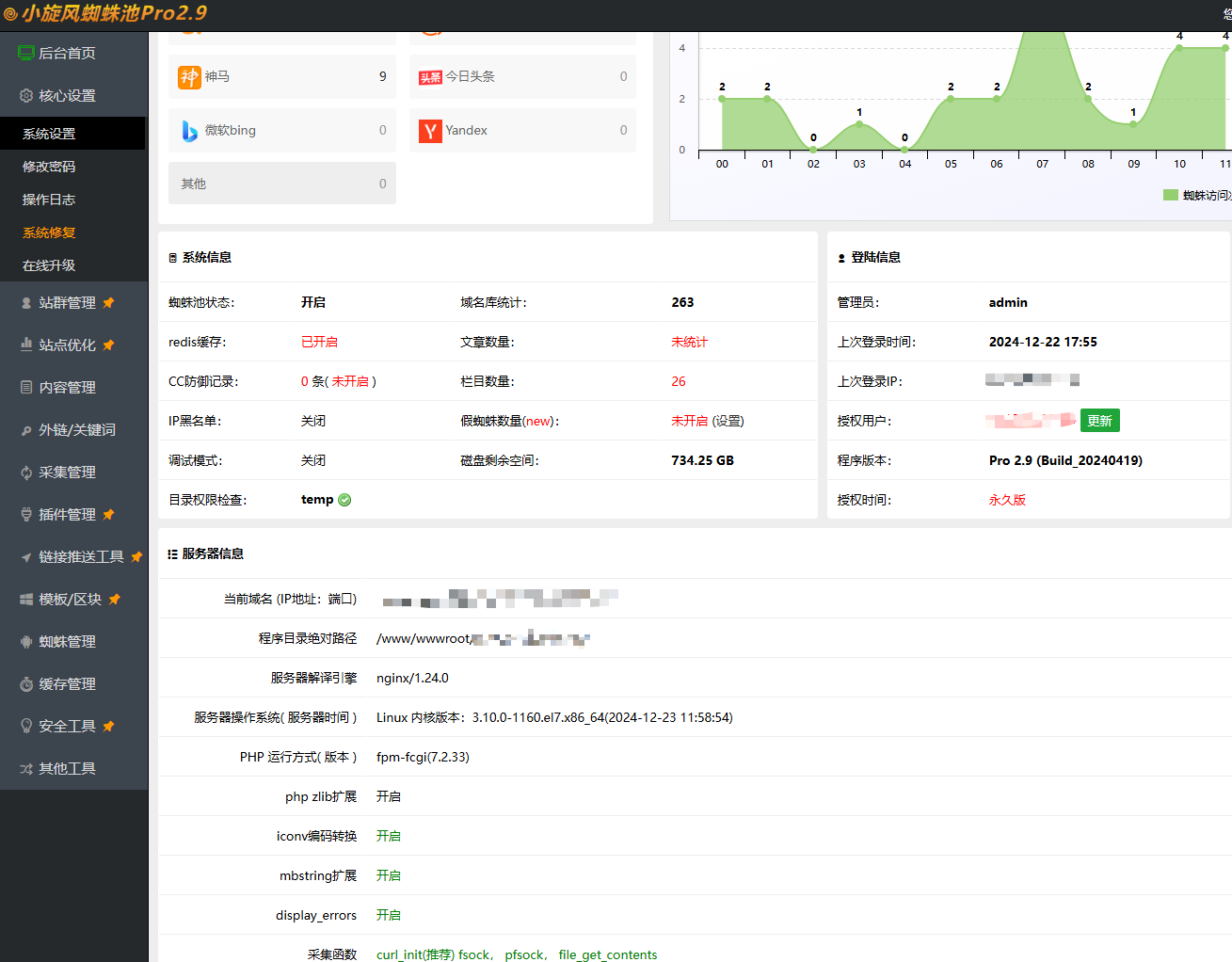Viewport: 1232px width, 962px height.
Task: Click the gear icon beside 核心设置
Action: (x=26, y=96)
